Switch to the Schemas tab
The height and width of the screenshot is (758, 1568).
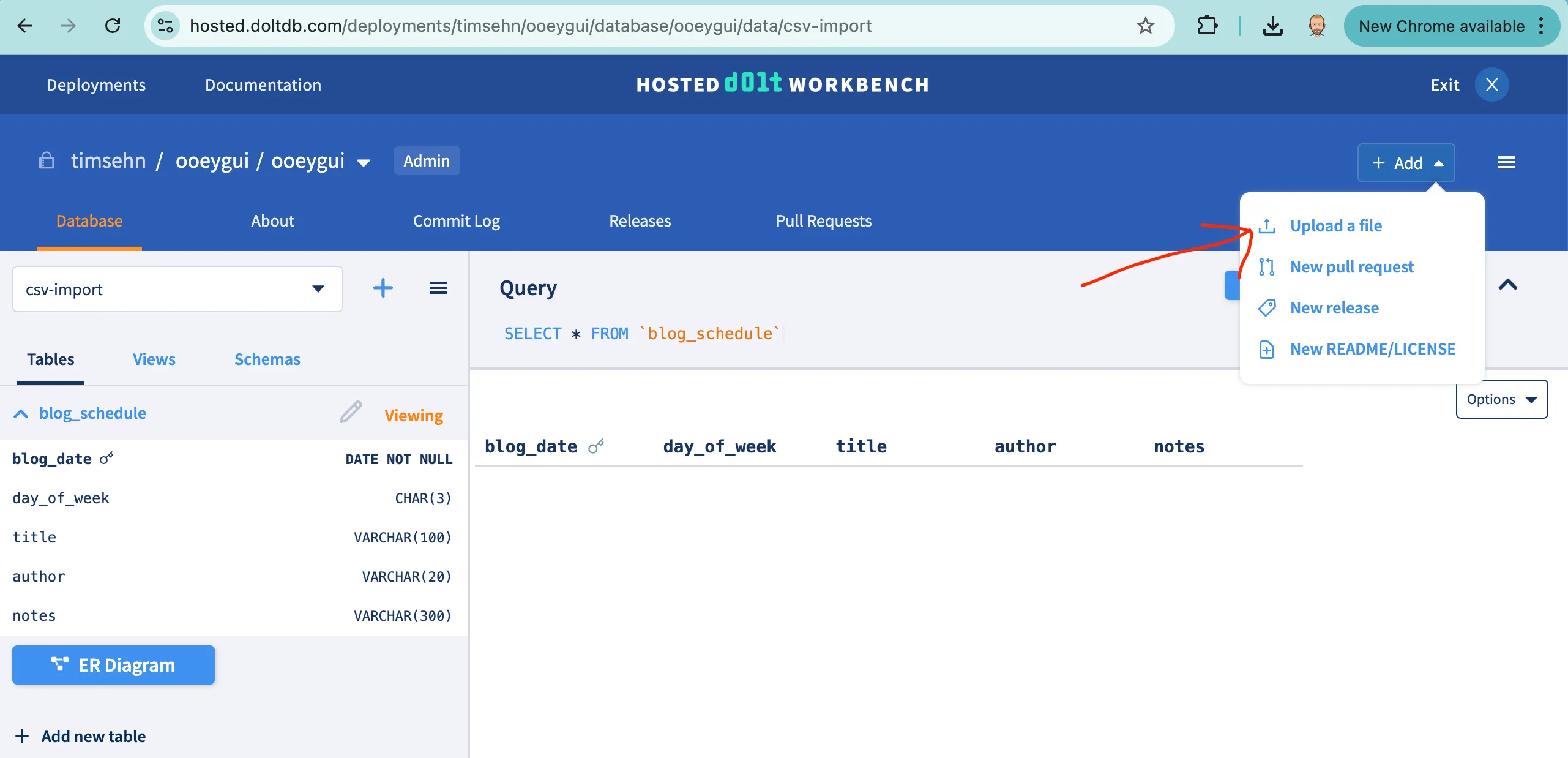pos(267,359)
